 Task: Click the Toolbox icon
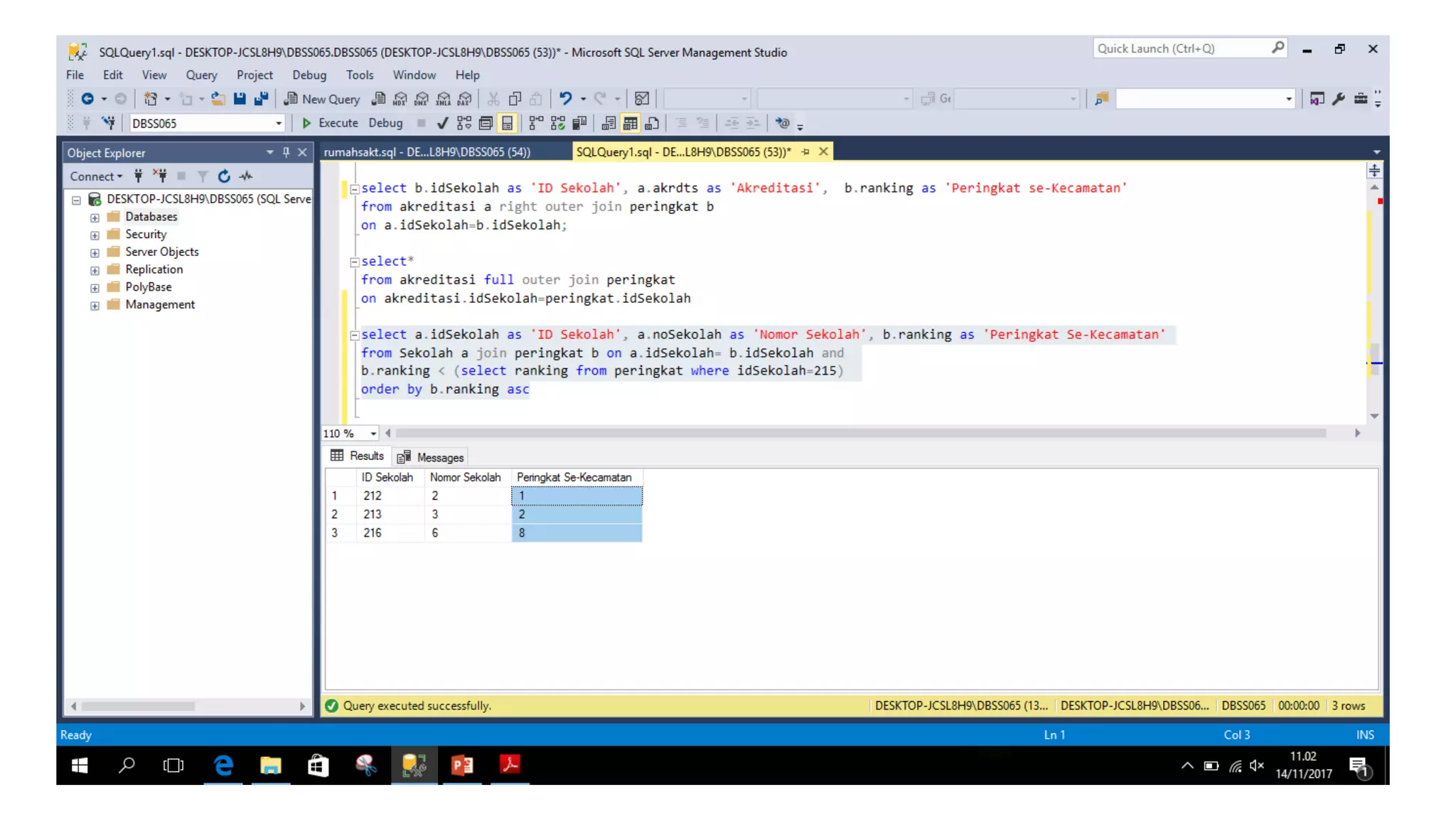[1360, 99]
